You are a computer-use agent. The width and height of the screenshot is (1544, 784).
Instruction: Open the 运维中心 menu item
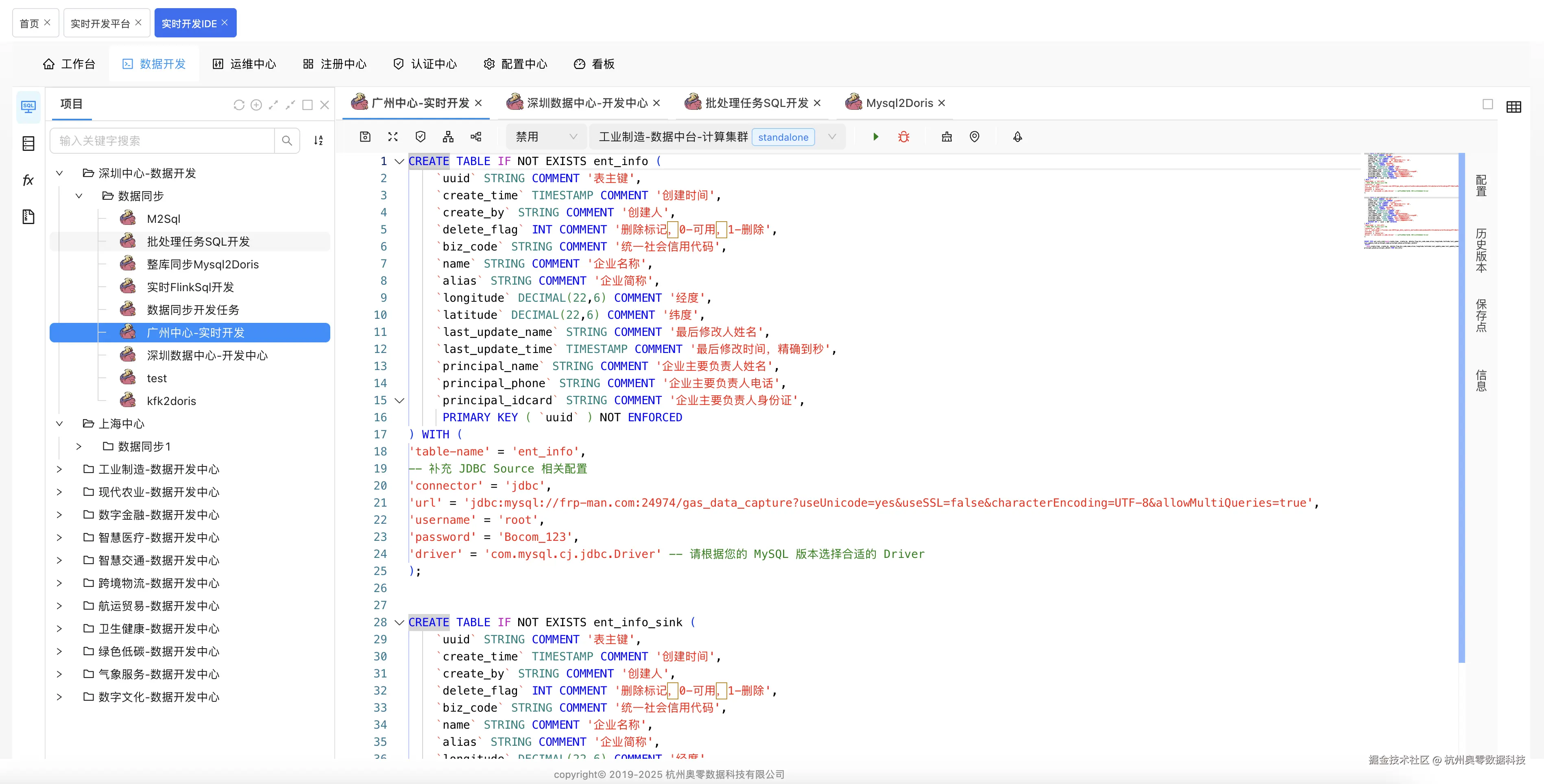(244, 63)
